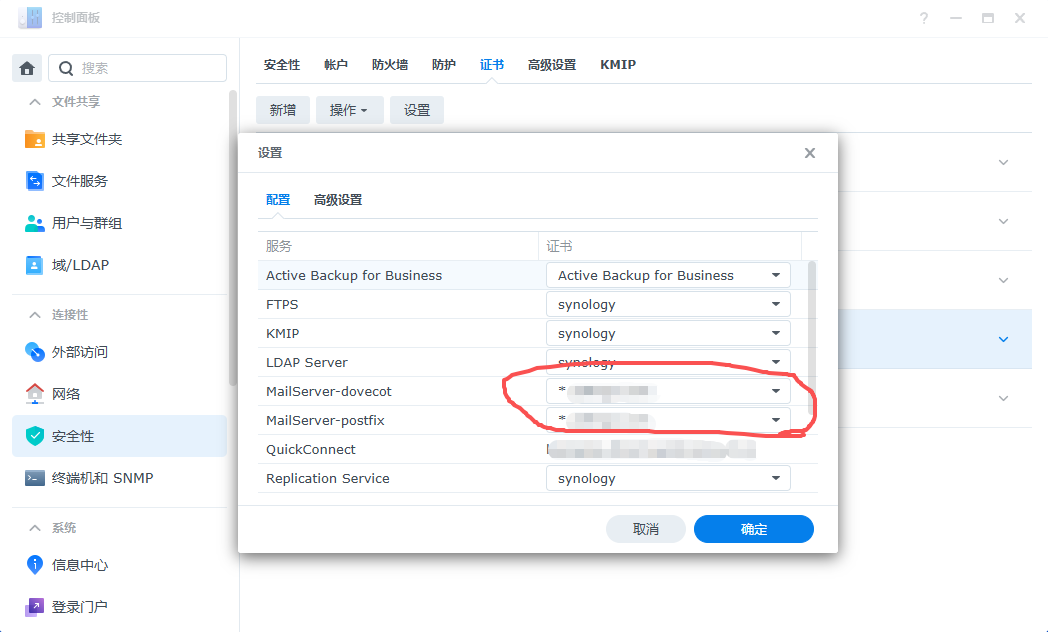The image size is (1048, 632).
Task: Click the File Services icon
Action: 35,181
